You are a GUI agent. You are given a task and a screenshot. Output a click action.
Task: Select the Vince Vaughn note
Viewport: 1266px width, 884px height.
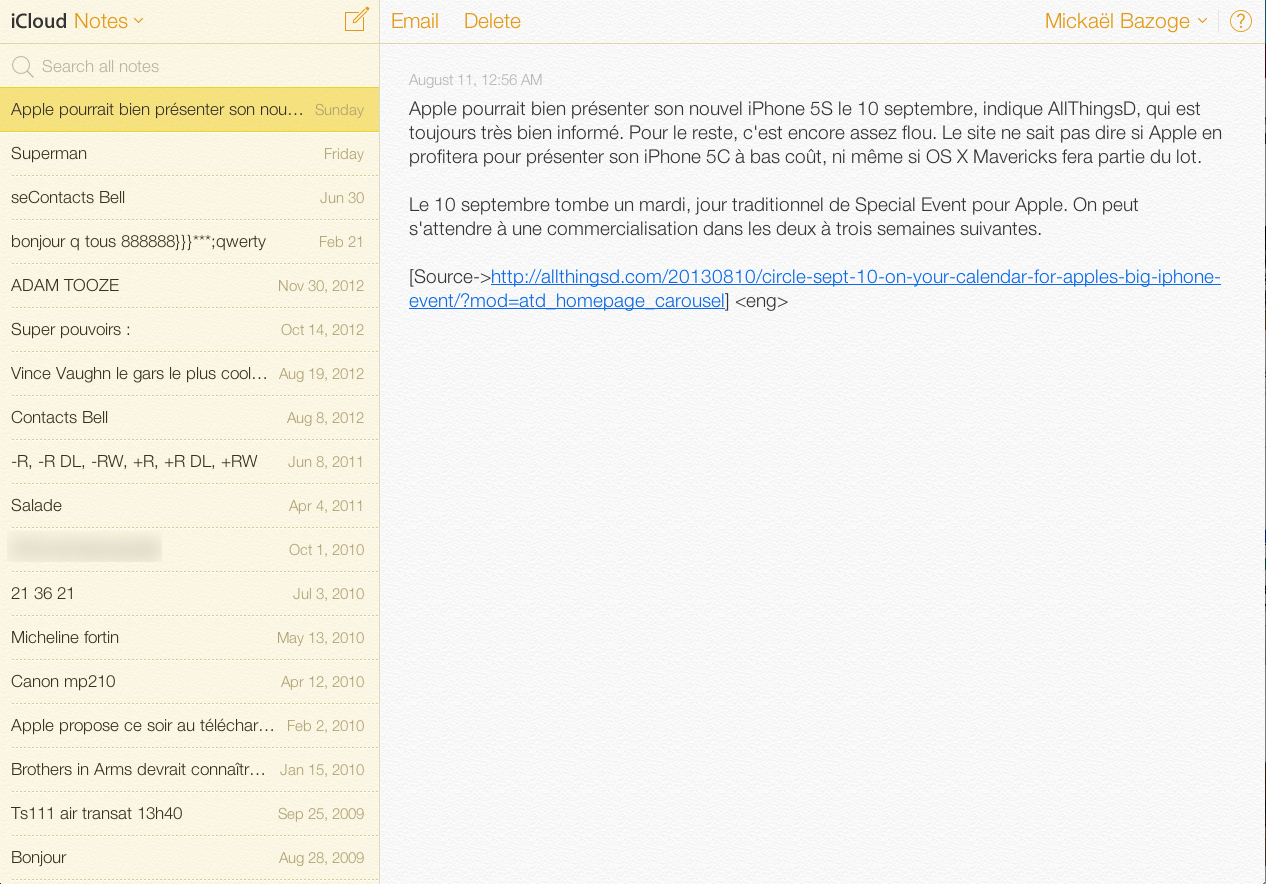pos(190,374)
